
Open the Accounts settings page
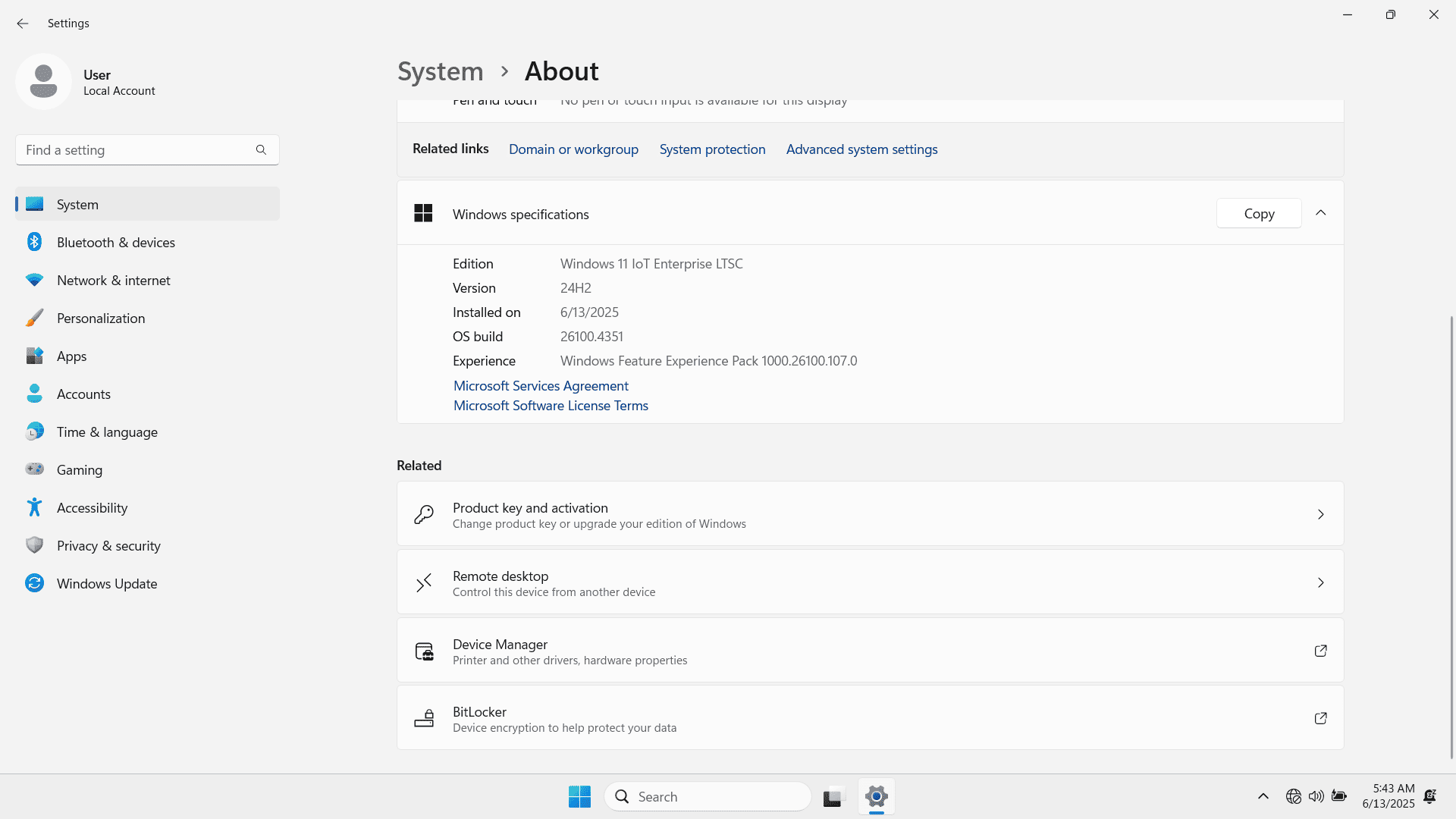tap(147, 394)
